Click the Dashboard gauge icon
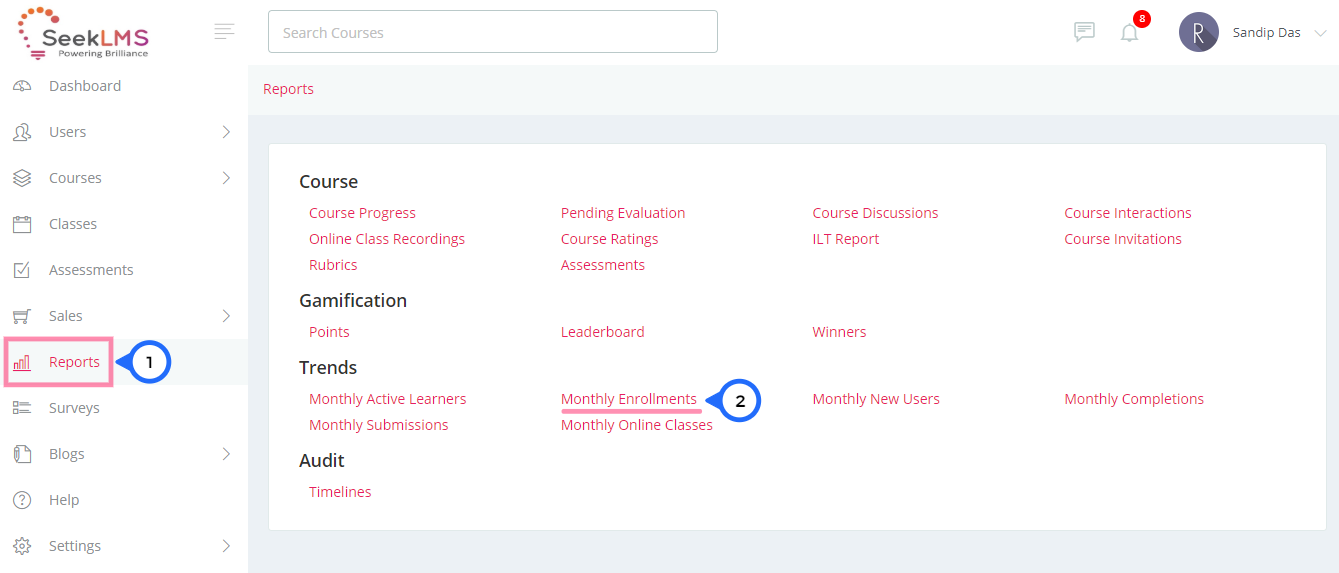Screen dimensions: 1339x573 pyautogui.click(x=22, y=86)
